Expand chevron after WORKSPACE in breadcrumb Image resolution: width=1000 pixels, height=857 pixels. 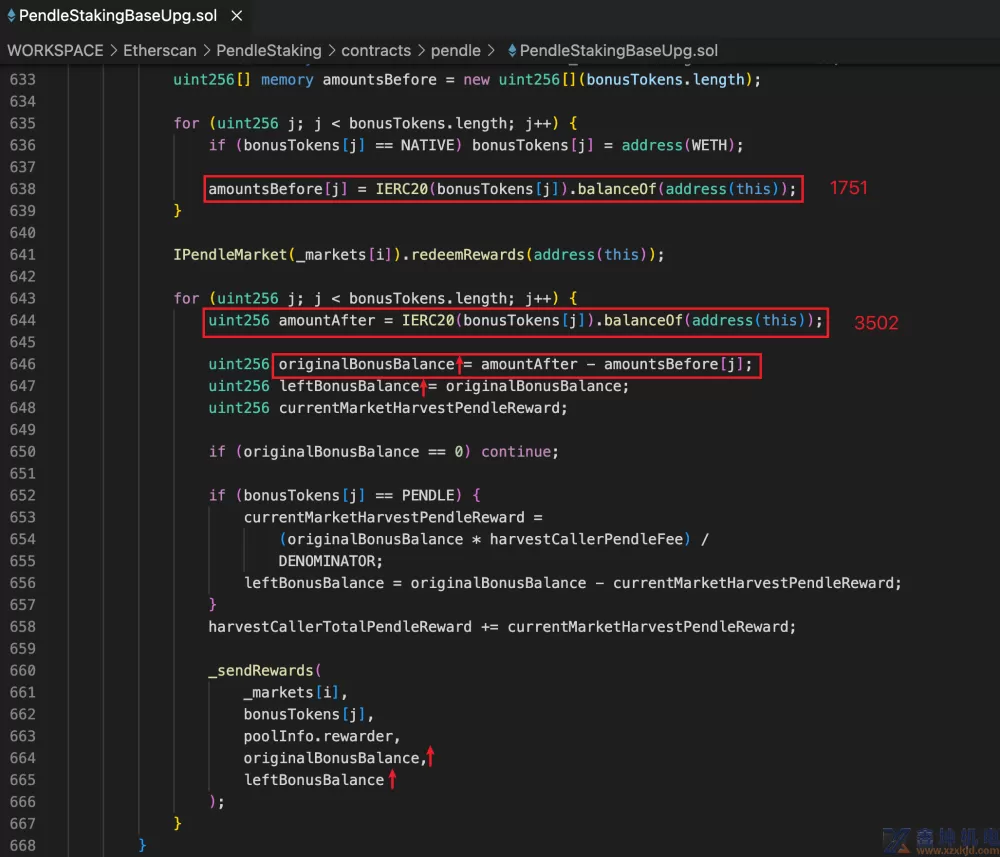click(113, 50)
